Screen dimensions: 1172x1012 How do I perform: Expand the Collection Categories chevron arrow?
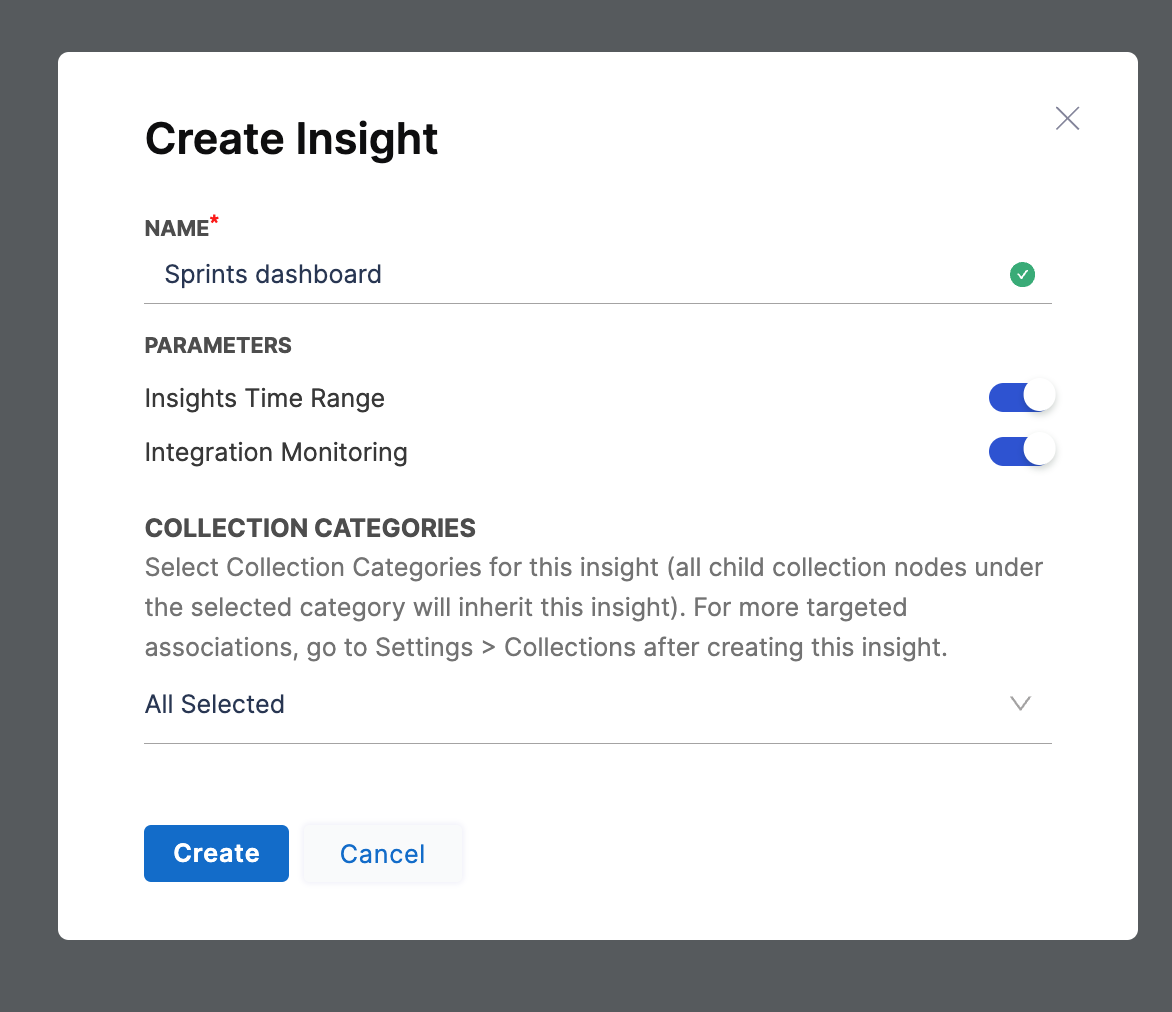tap(1020, 704)
